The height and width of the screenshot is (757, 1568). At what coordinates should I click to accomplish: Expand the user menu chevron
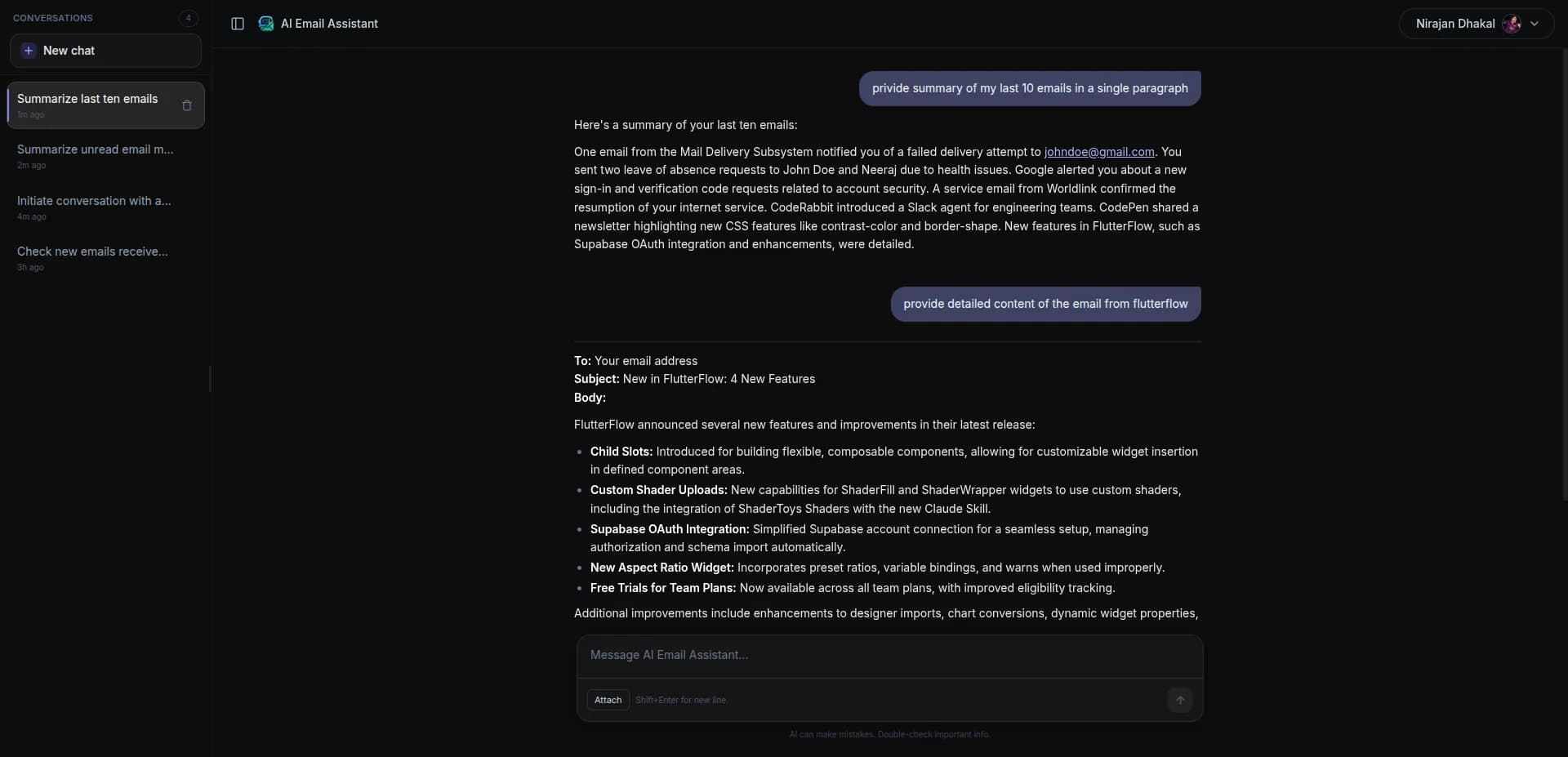click(x=1535, y=24)
